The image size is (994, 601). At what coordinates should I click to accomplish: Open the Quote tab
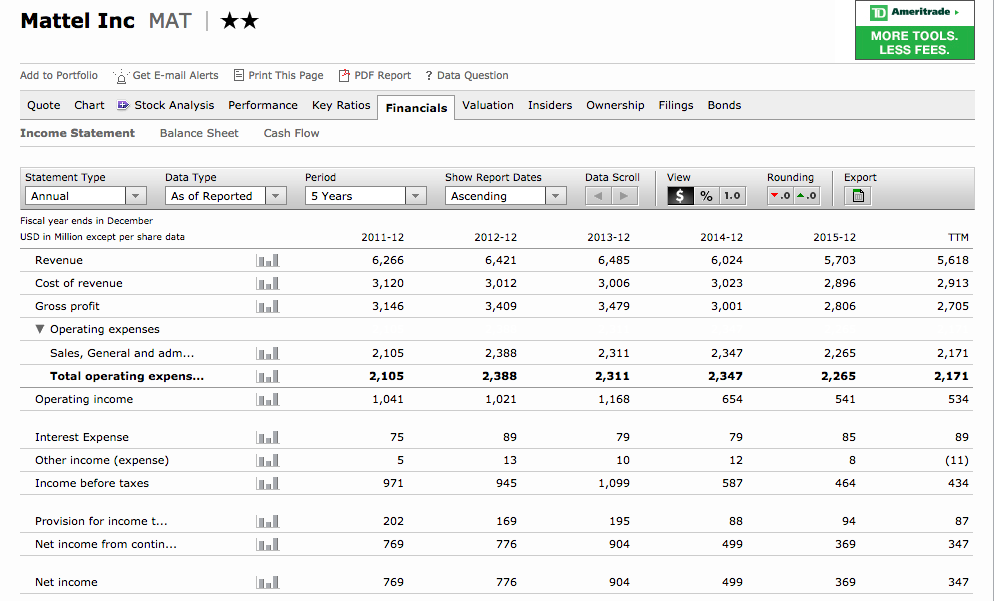coord(44,105)
